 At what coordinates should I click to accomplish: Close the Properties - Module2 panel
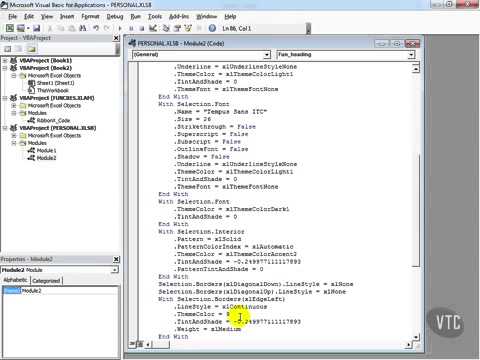116,259
